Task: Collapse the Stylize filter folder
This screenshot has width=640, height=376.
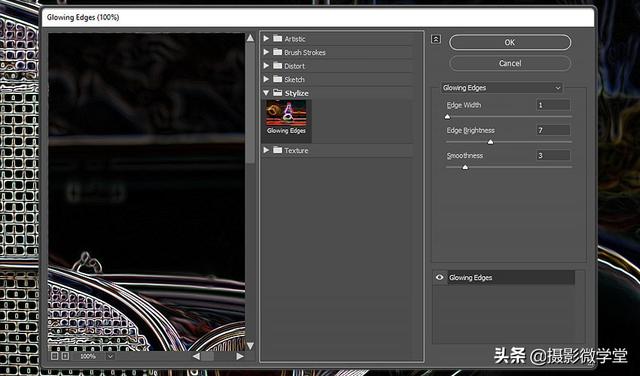Action: 266,93
